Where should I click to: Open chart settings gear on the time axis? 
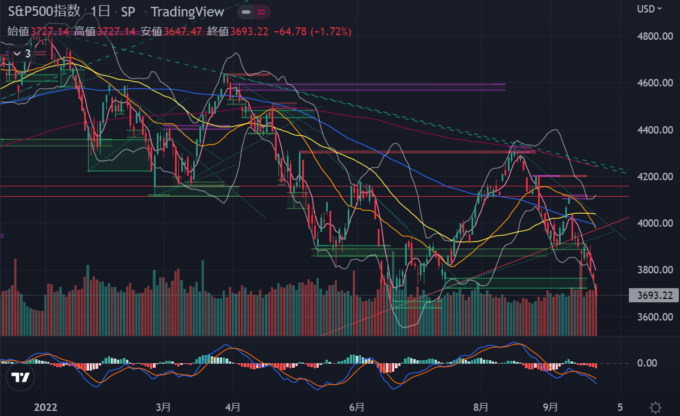(x=654, y=406)
